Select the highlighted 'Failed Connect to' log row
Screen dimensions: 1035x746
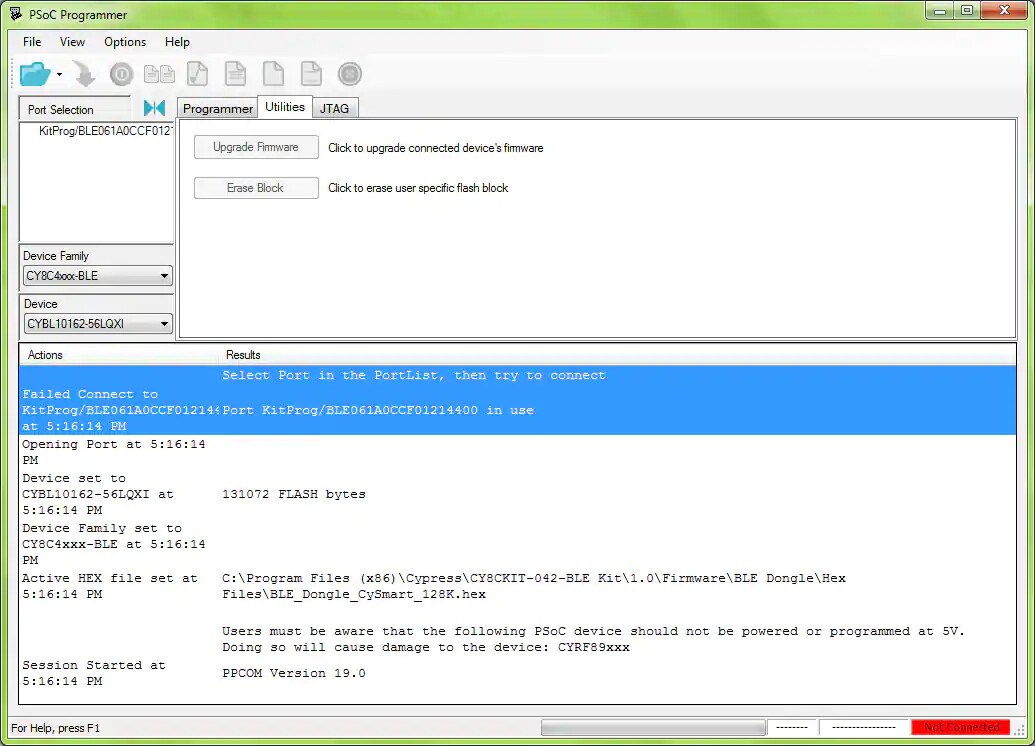[x=518, y=409]
